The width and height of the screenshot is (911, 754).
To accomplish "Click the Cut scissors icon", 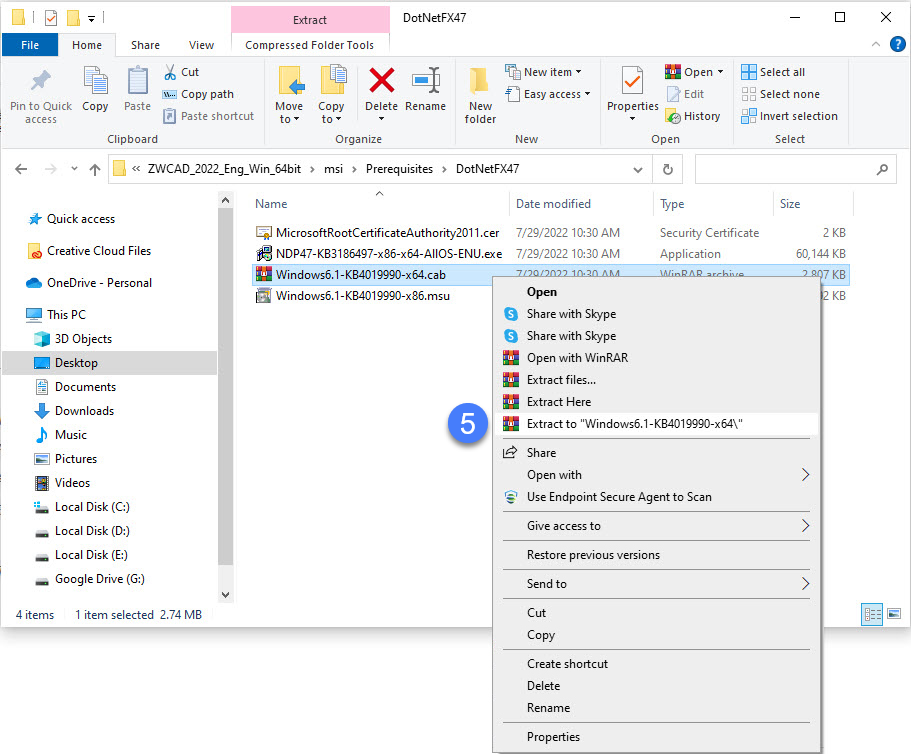I will pos(170,72).
